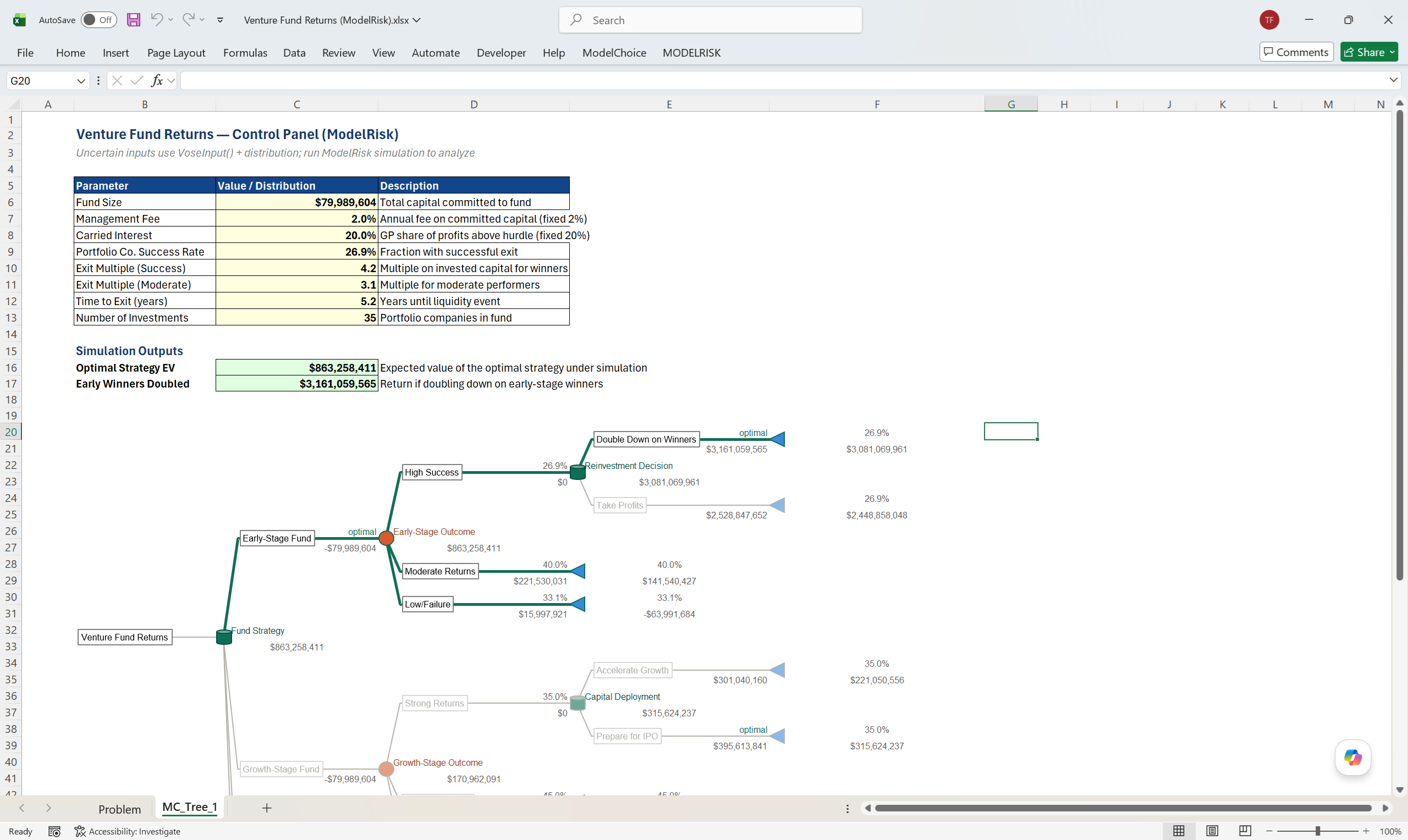This screenshot has height=840, width=1408.
Task: Toggle the AutoSave switch
Action: 98,20
